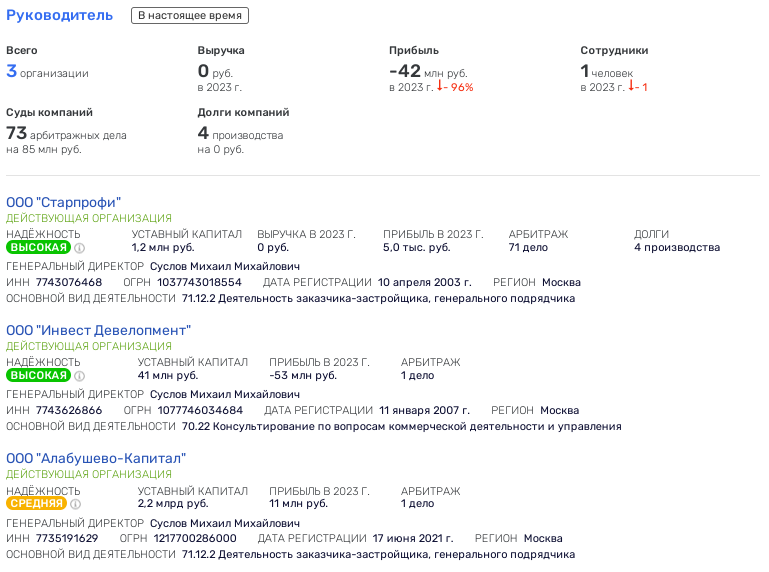Click "4 производства" debts value for Старпрофи

(x=677, y=248)
